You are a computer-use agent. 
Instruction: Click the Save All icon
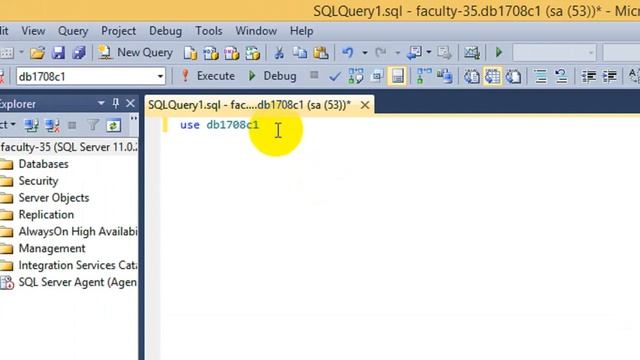[79, 53]
